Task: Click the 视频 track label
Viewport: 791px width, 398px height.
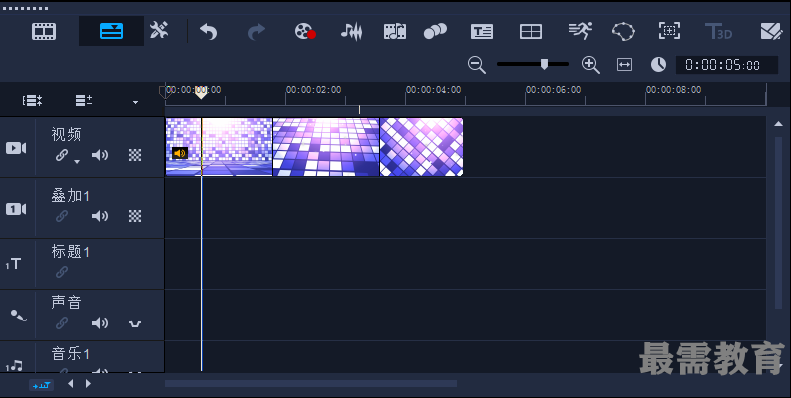Action: point(66,134)
